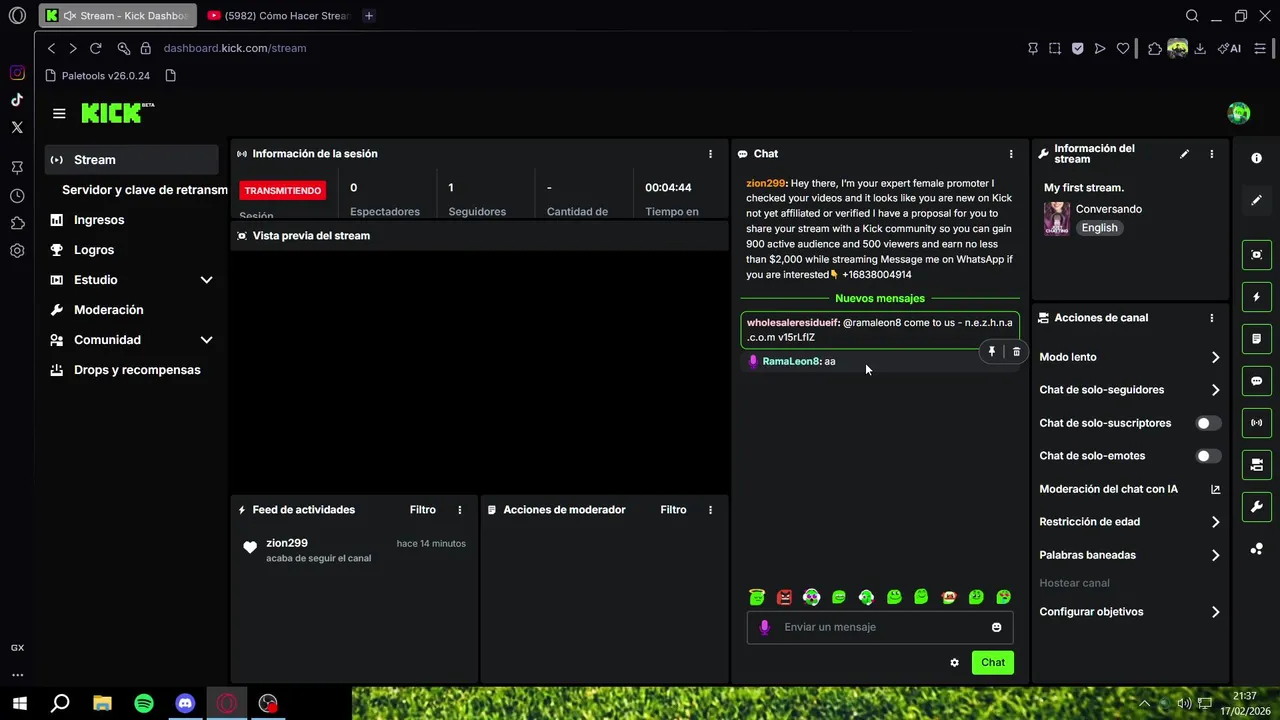Toggle the stream preview widget in the right rail
Viewport: 1280px width, 720px height.
pos(1257,255)
